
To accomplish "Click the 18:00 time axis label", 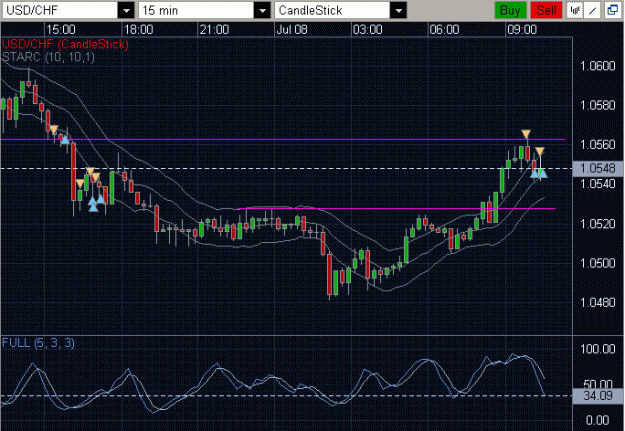I will tap(138, 30).
